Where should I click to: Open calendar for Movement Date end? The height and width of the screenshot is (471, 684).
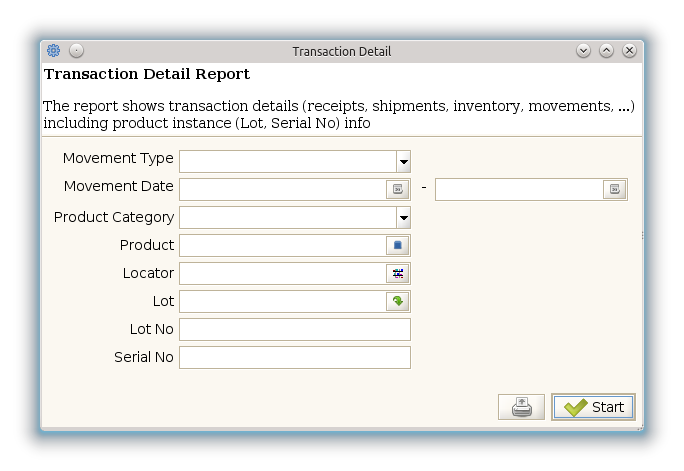(x=615, y=189)
